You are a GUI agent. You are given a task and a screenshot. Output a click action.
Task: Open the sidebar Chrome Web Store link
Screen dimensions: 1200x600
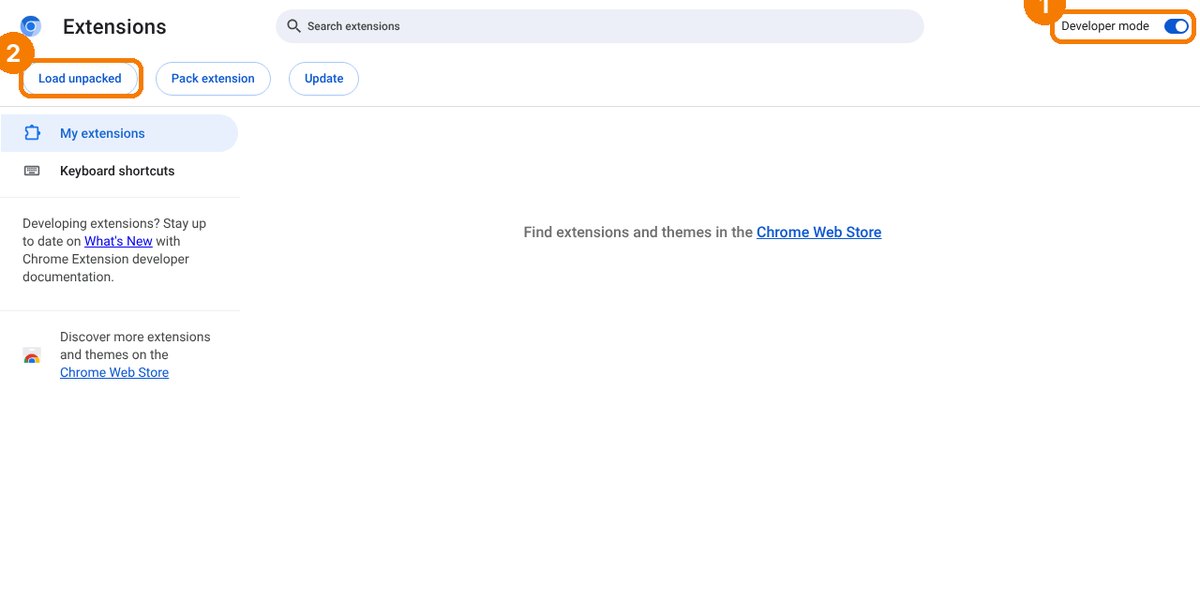pos(114,372)
